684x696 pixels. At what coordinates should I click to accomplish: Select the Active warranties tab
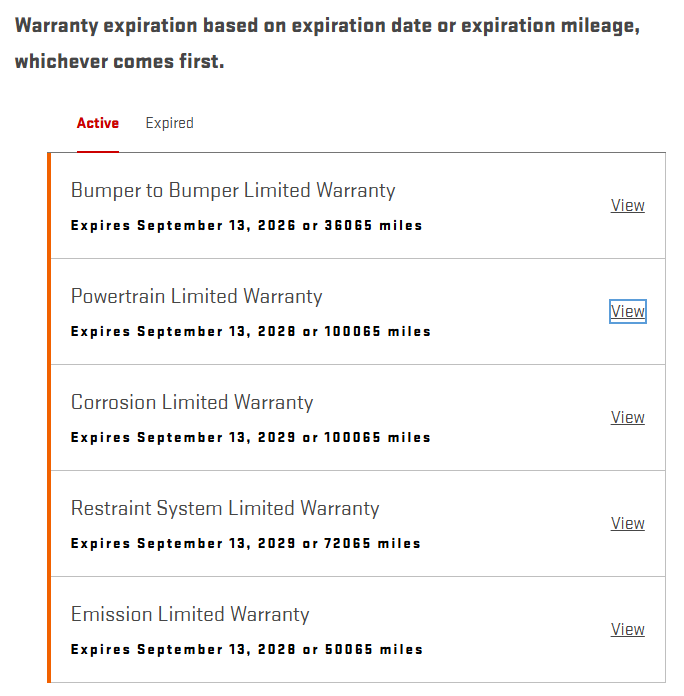[98, 123]
